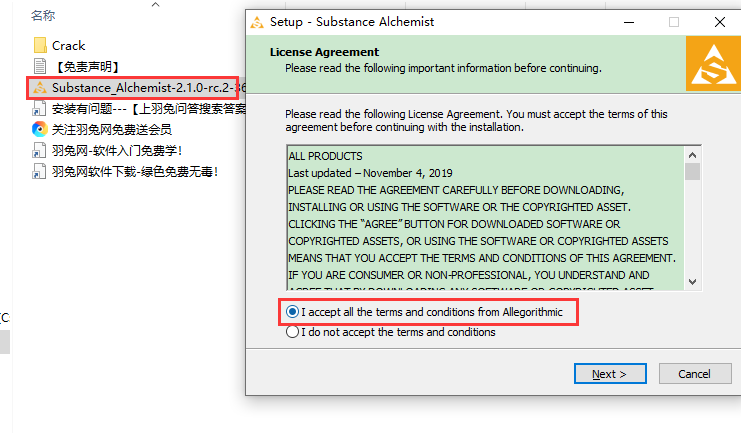Open the Crack folder icon

[40, 45]
